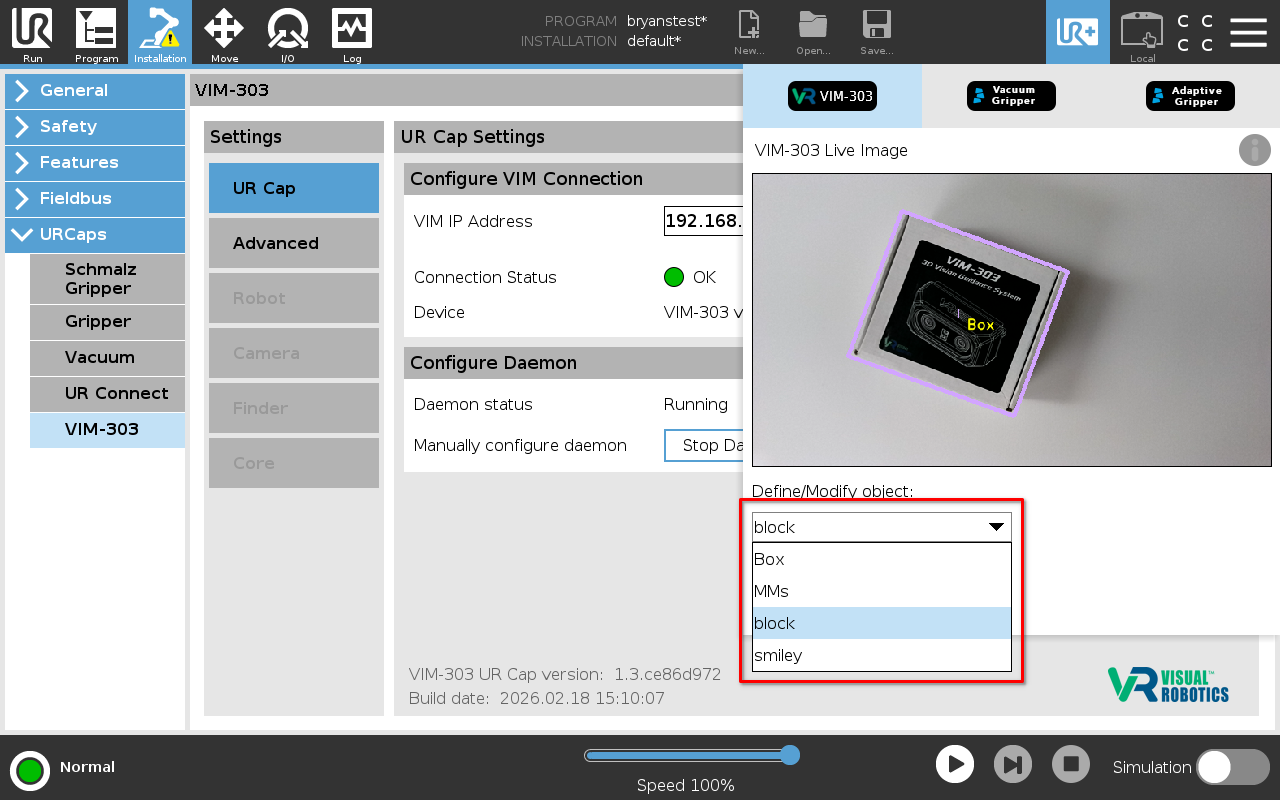The image size is (1280, 800).
Task: Open the Run screen
Action: (x=32, y=32)
